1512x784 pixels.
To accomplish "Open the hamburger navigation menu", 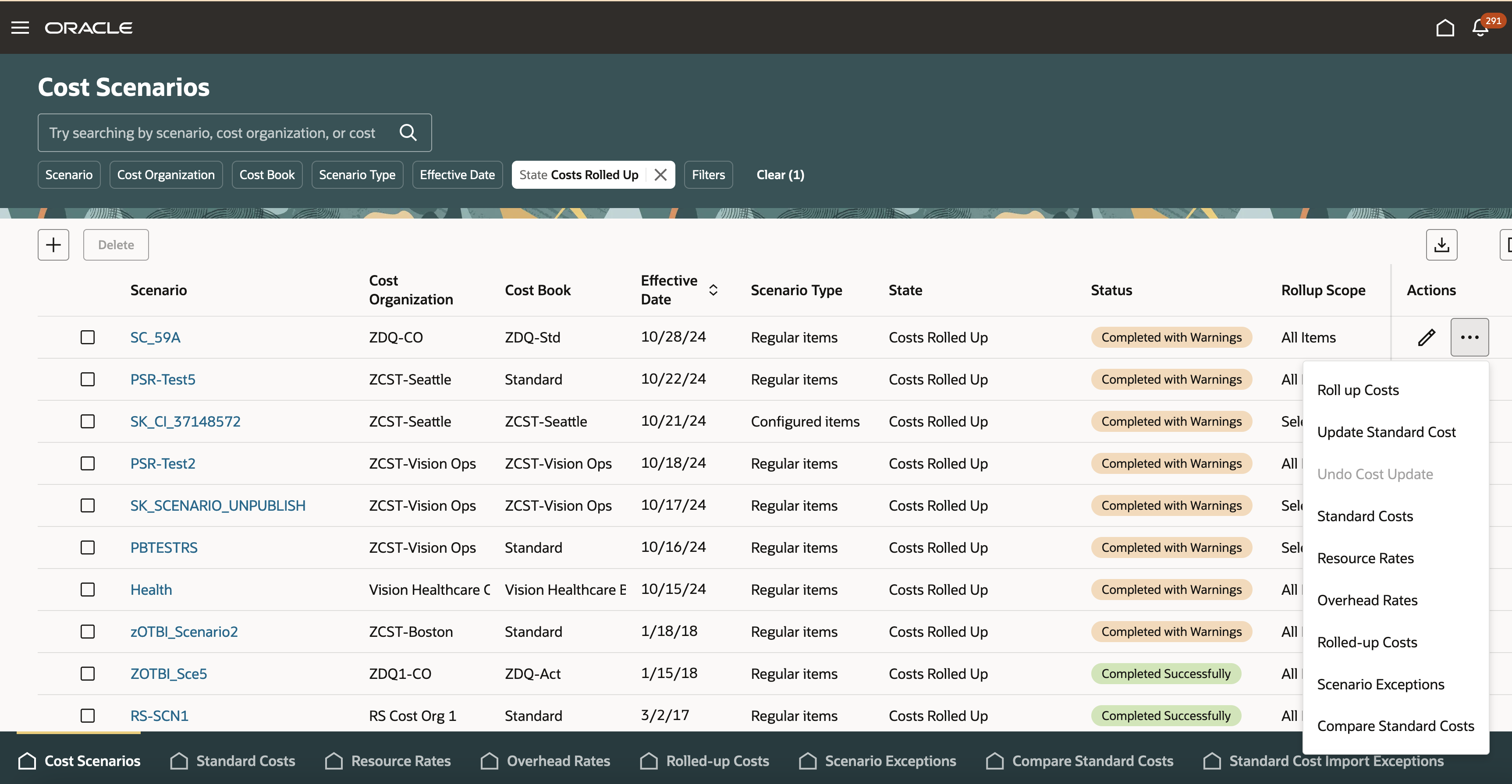I will pos(20,28).
